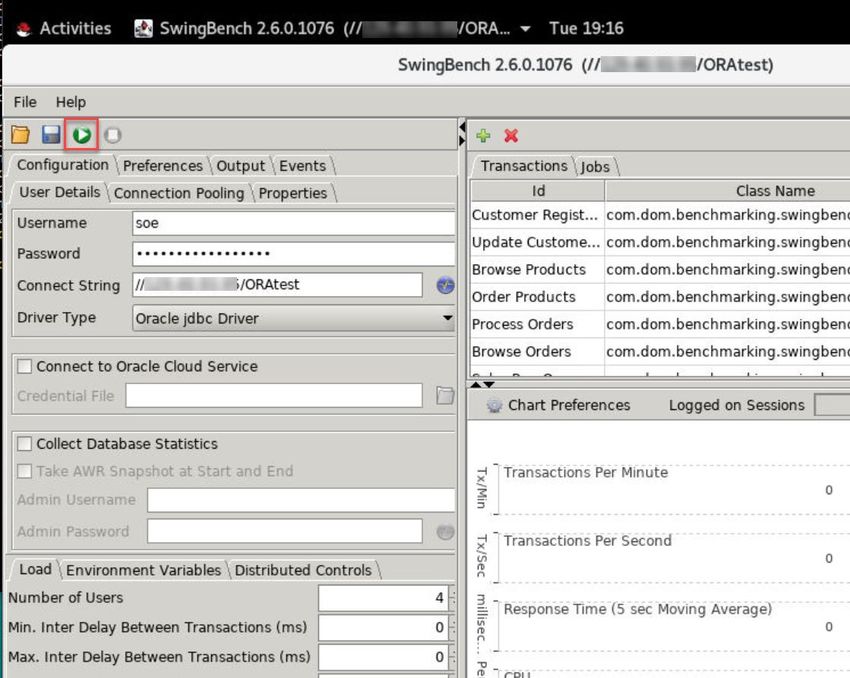The height and width of the screenshot is (678, 850).
Task: Click the clock showing Tue 19:16
Action: click(586, 28)
